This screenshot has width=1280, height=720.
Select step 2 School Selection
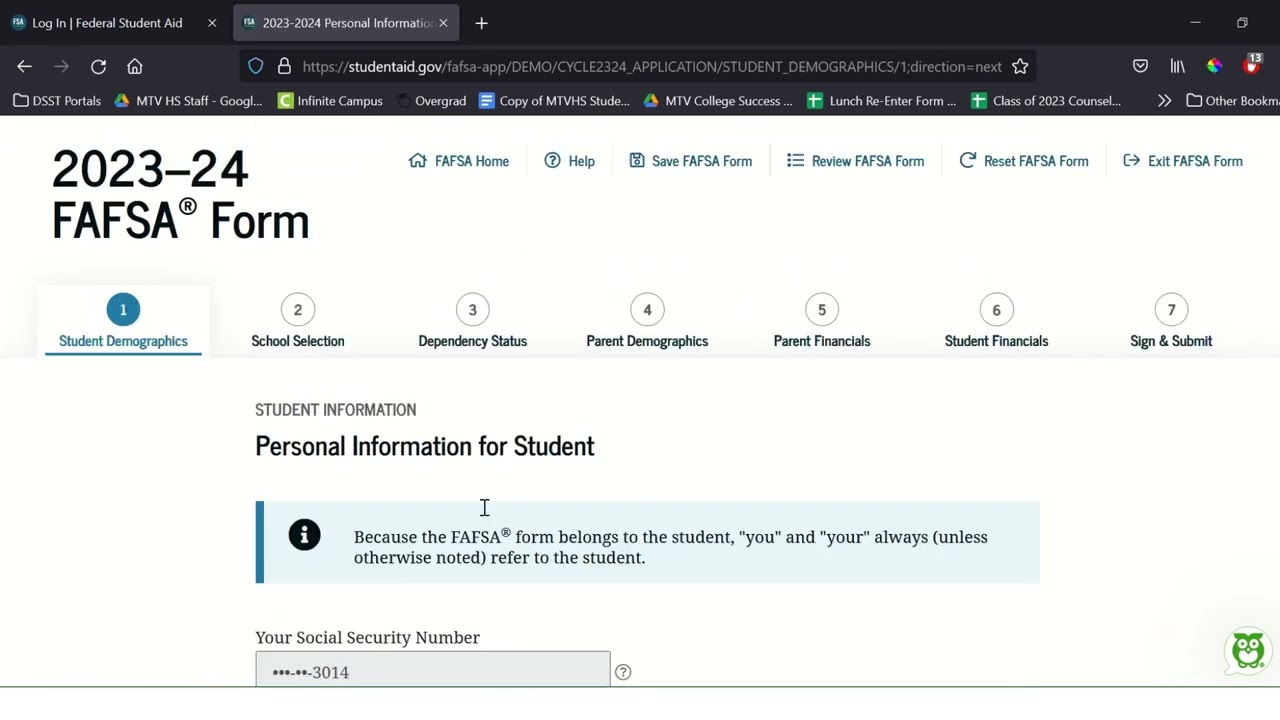click(x=298, y=323)
